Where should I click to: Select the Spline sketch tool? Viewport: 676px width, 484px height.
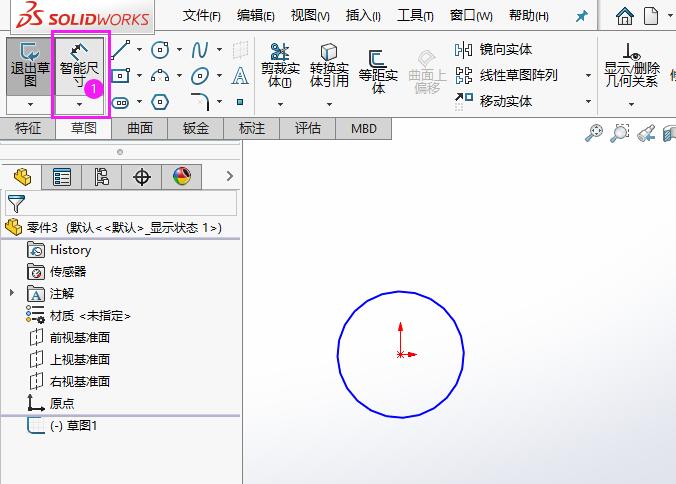pyautogui.click(x=200, y=50)
